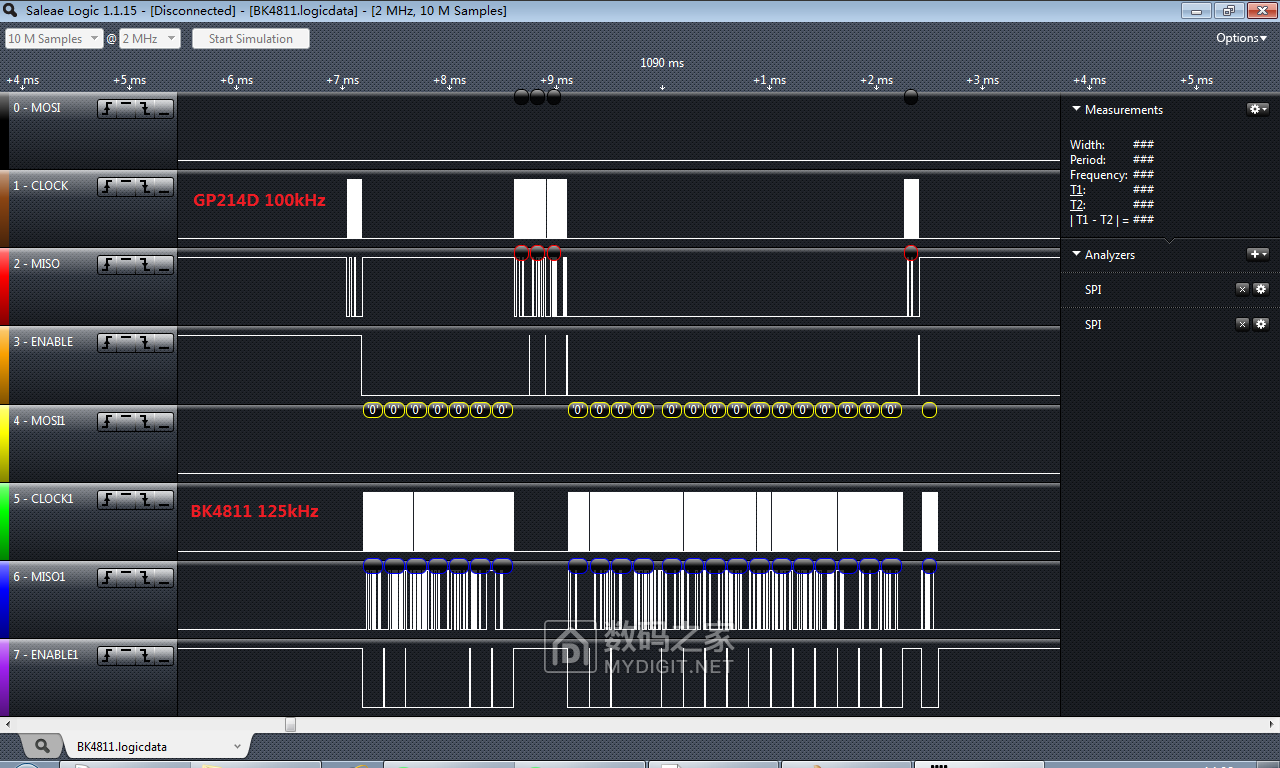Click the Start Simulation button
The height and width of the screenshot is (768, 1280).
(251, 39)
